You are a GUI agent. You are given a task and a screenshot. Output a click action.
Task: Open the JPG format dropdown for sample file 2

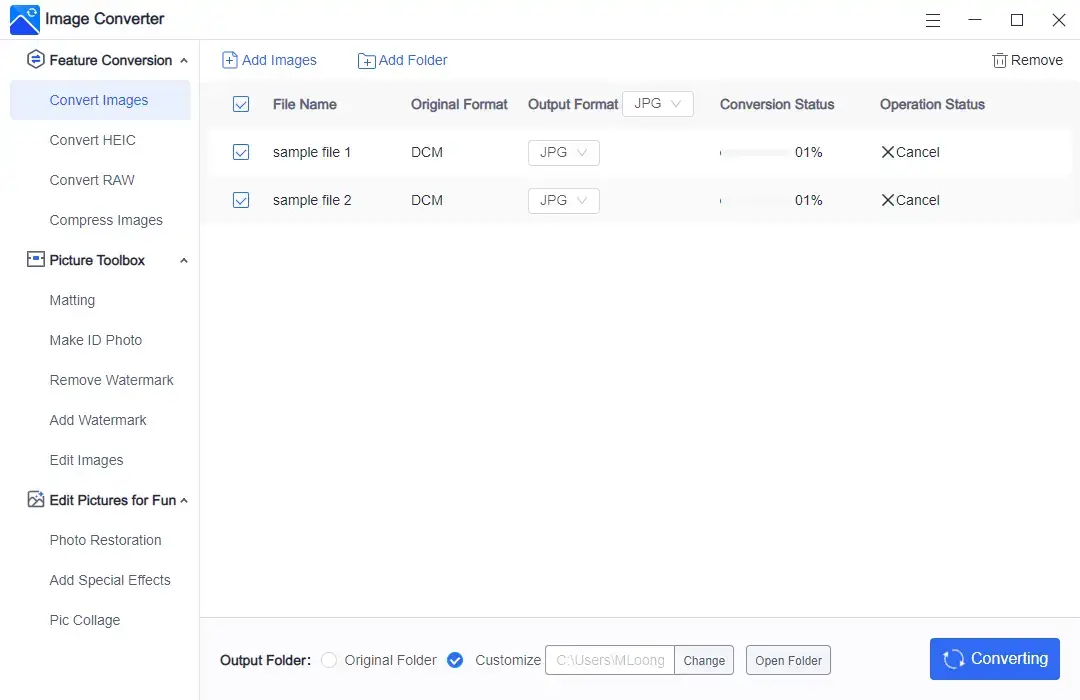(x=564, y=201)
